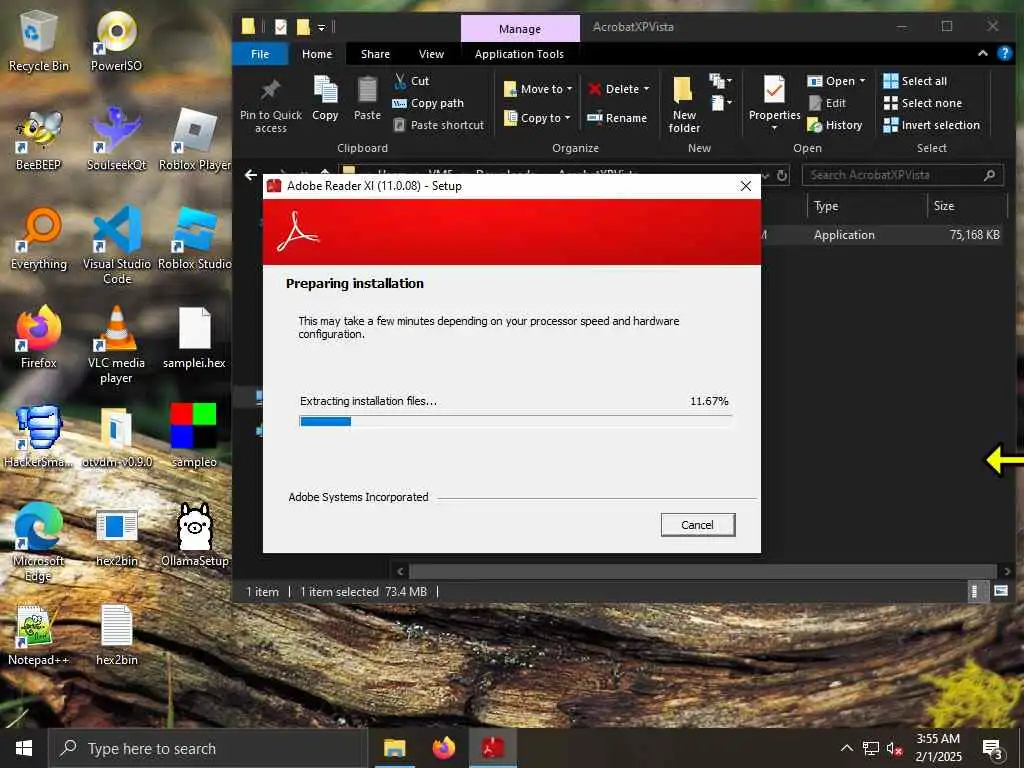Show hidden system tray icons
Viewport: 1024px width, 768px height.
(x=846, y=748)
